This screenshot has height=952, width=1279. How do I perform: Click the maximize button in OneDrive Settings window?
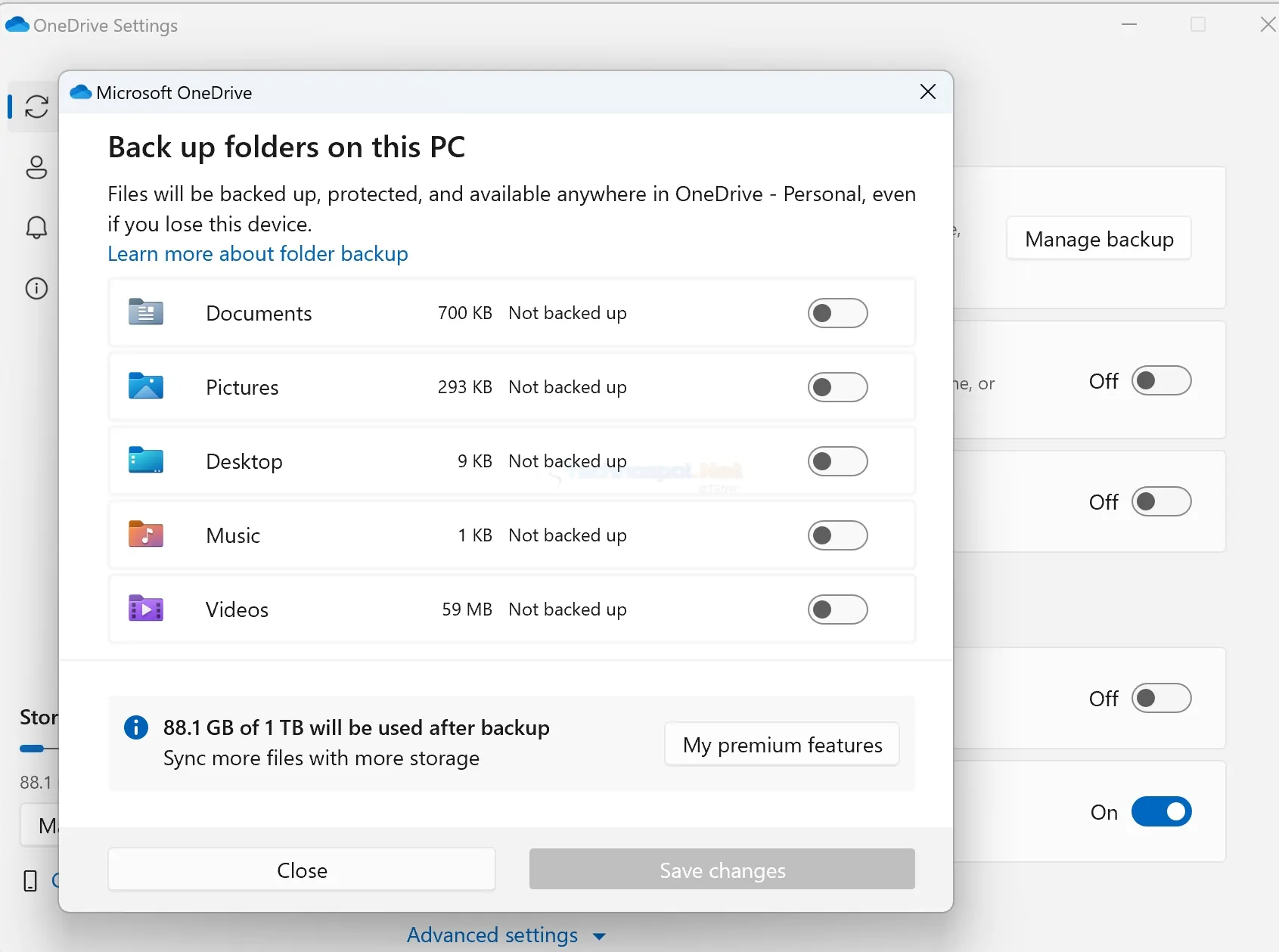(x=1198, y=25)
